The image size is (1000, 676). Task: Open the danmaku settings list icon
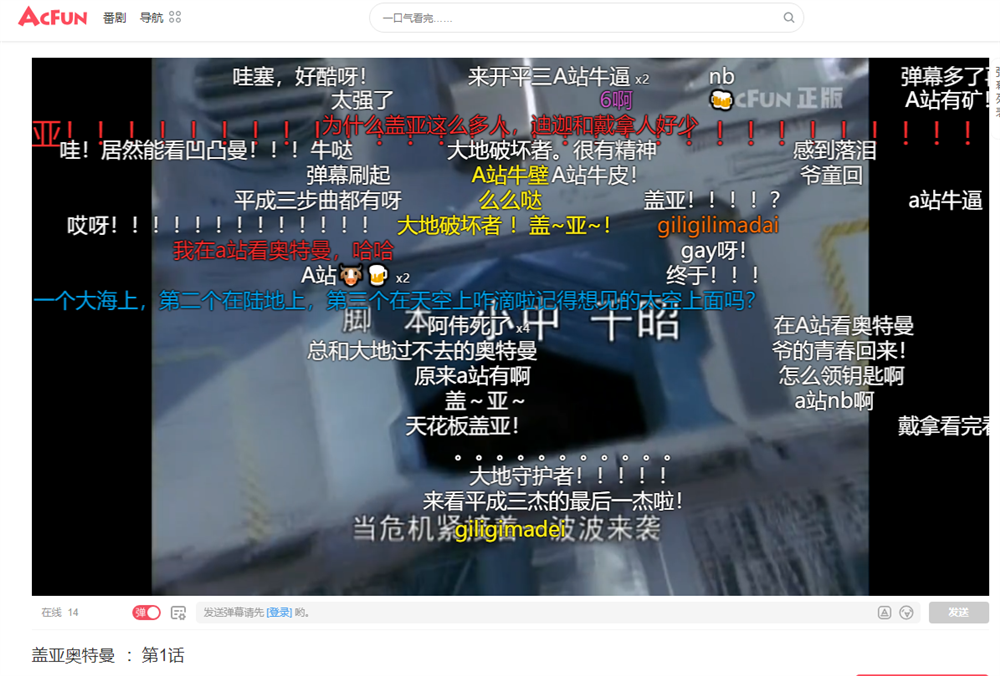[x=179, y=613]
